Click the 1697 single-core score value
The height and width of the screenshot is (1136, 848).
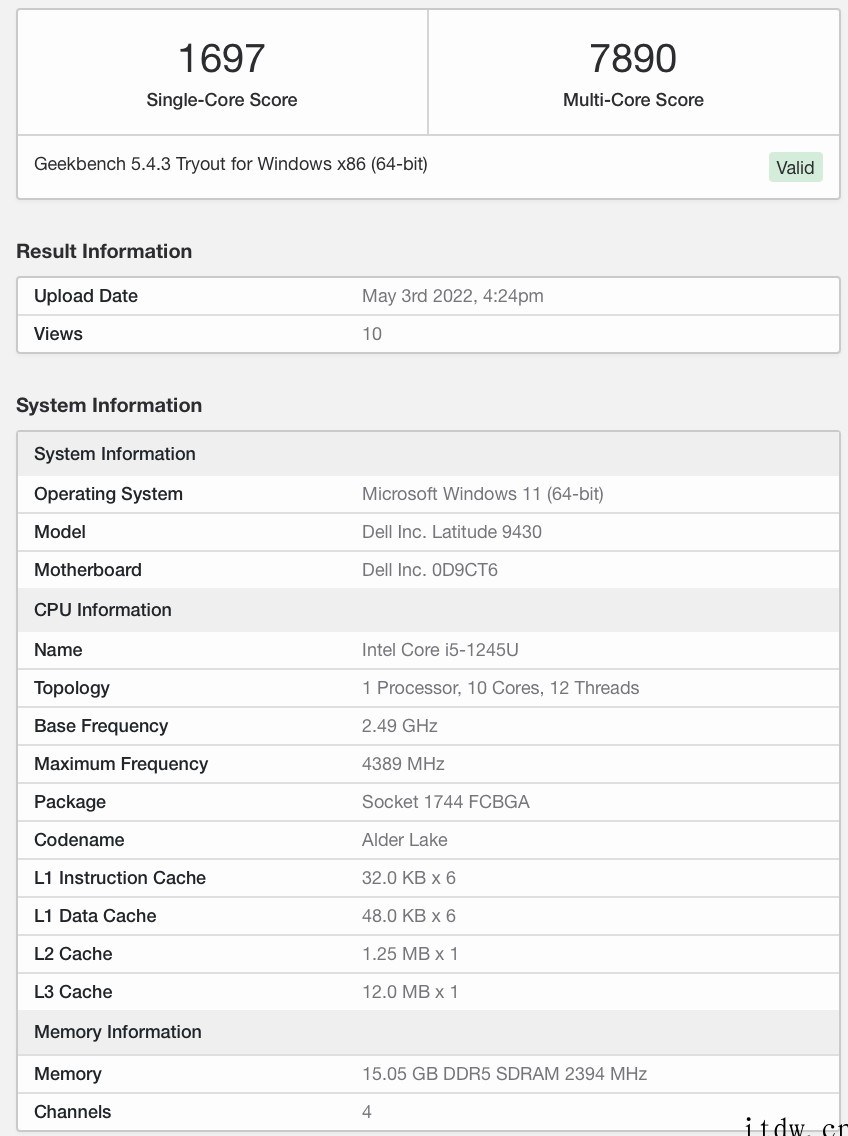click(222, 59)
